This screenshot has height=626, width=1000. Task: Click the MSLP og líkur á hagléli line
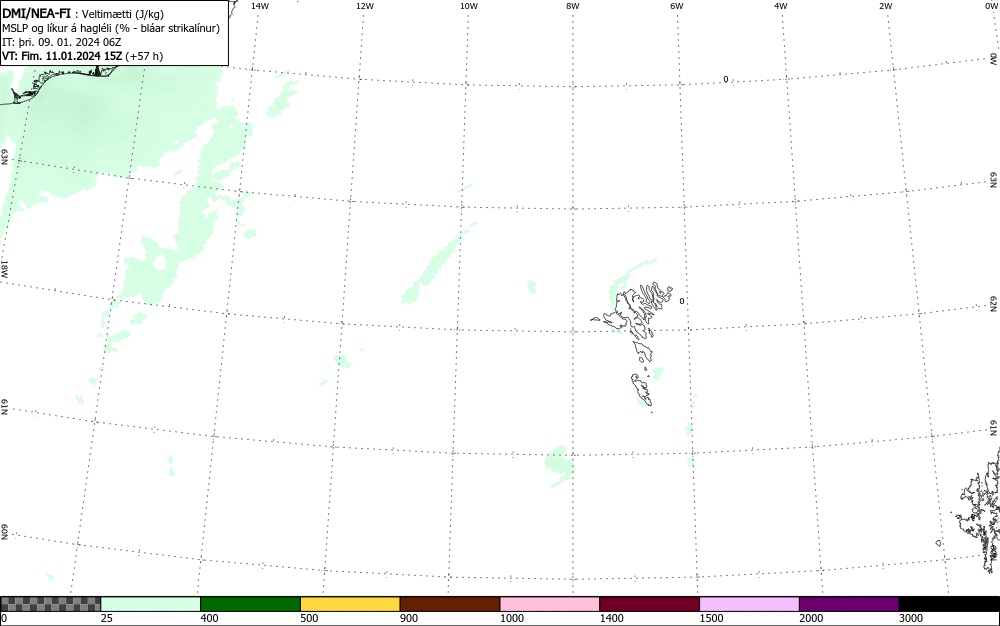pyautogui.click(x=111, y=28)
